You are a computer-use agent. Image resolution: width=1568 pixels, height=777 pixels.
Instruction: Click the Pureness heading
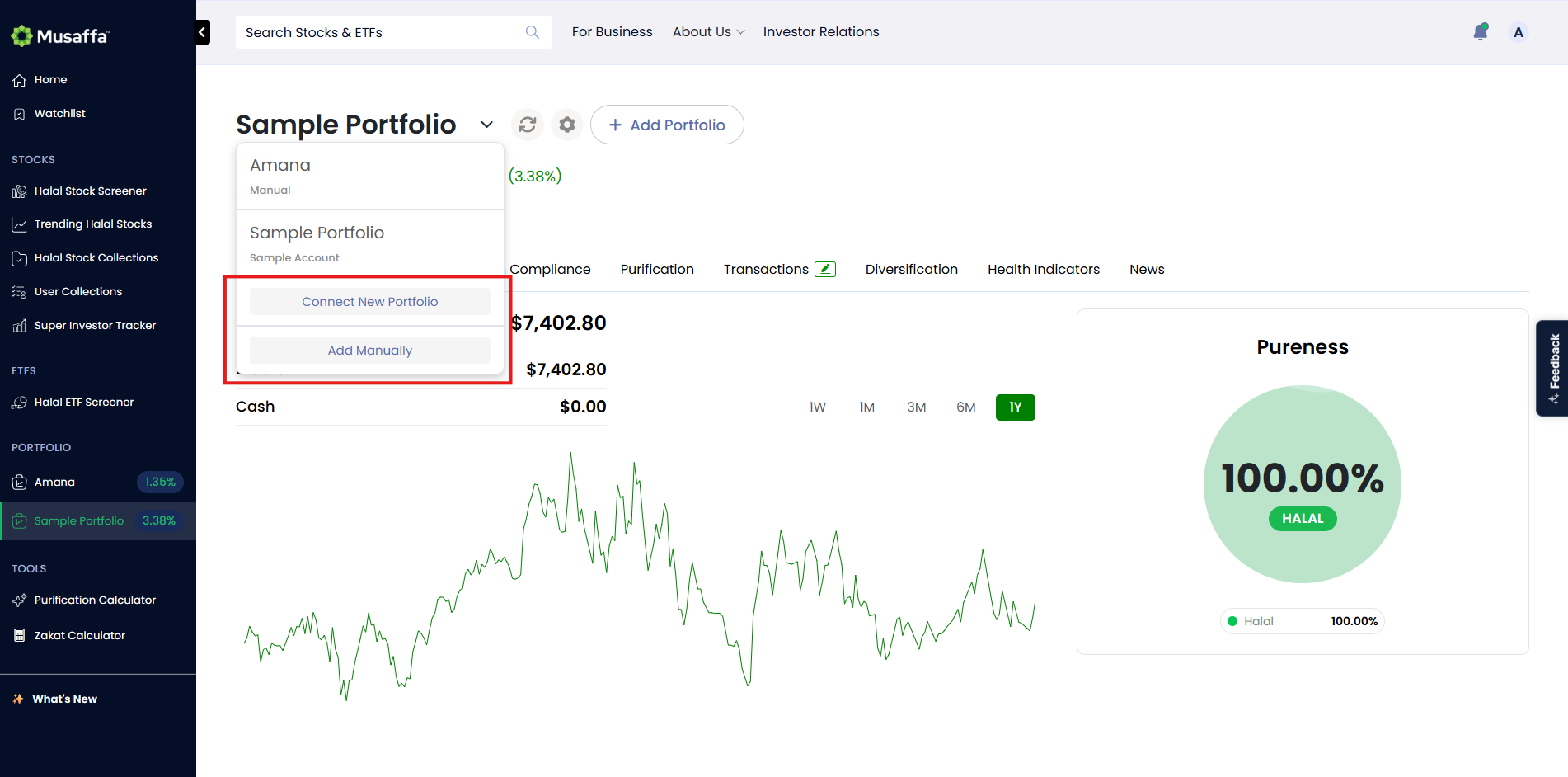click(x=1303, y=347)
